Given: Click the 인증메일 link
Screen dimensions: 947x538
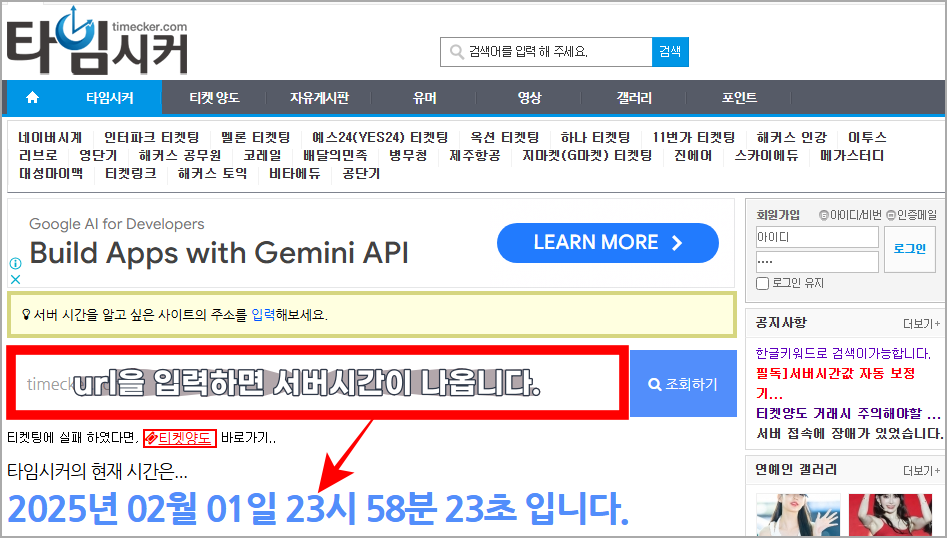Looking at the screenshot, I should pos(912,215).
